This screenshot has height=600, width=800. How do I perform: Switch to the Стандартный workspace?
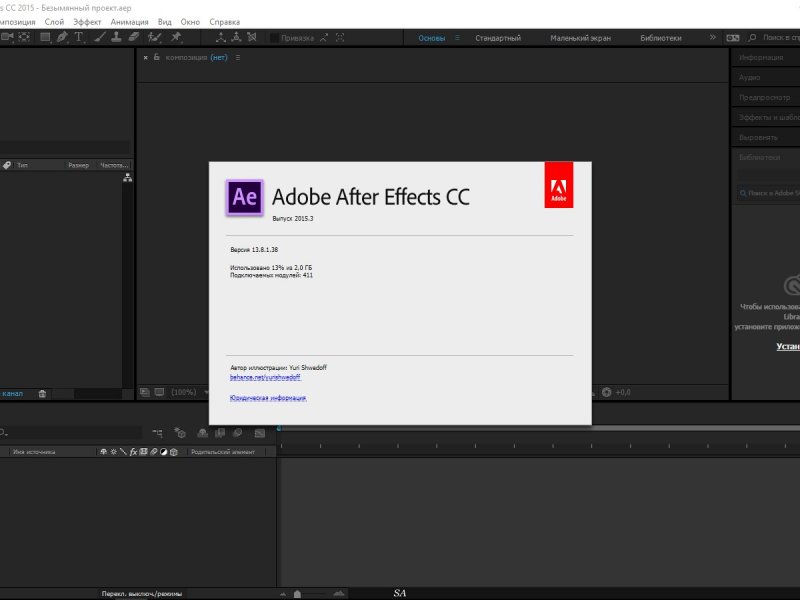[x=498, y=38]
